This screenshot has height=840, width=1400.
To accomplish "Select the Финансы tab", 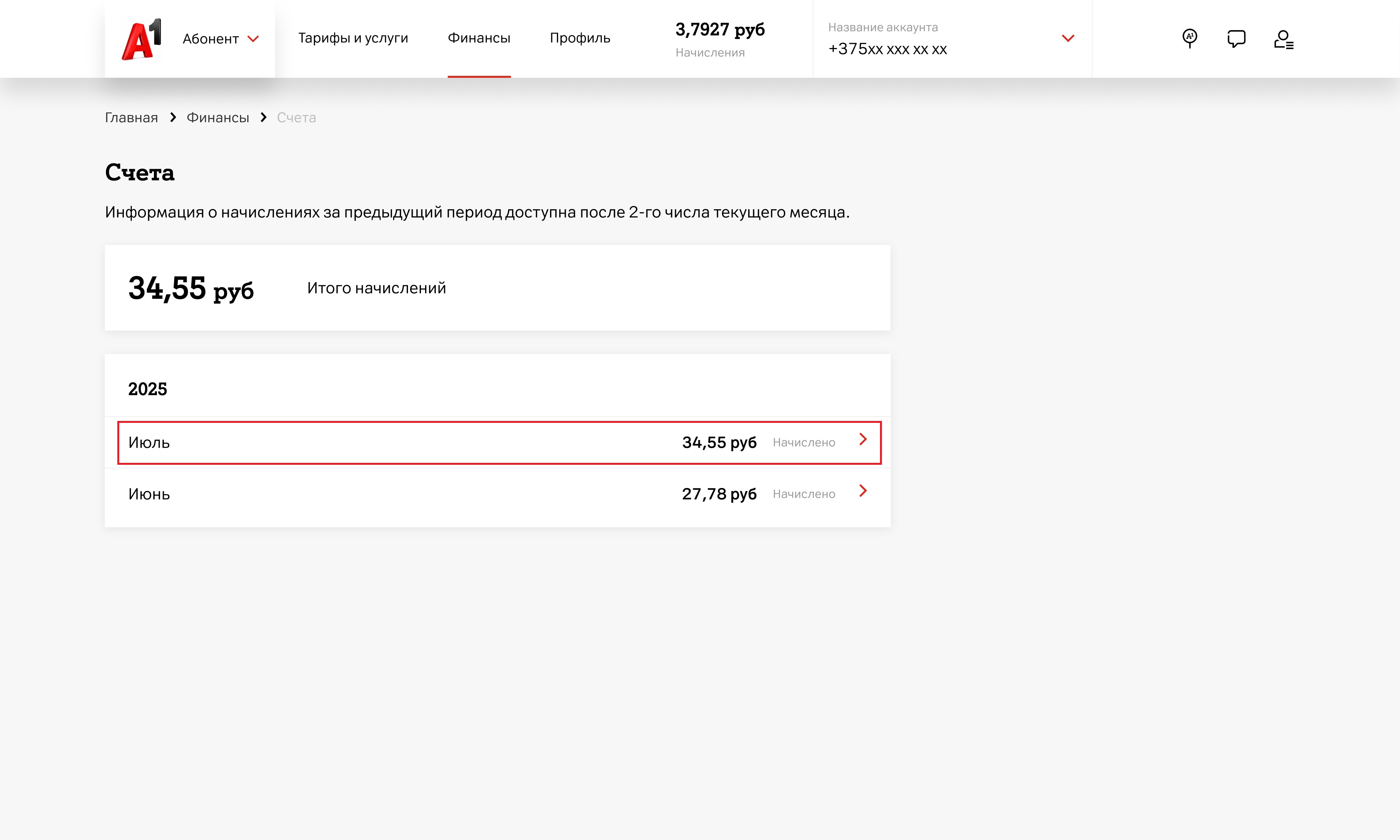I will pyautogui.click(x=479, y=38).
